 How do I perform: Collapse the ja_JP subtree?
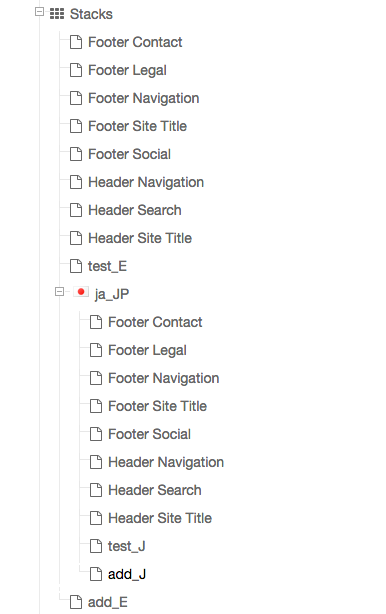(59, 292)
